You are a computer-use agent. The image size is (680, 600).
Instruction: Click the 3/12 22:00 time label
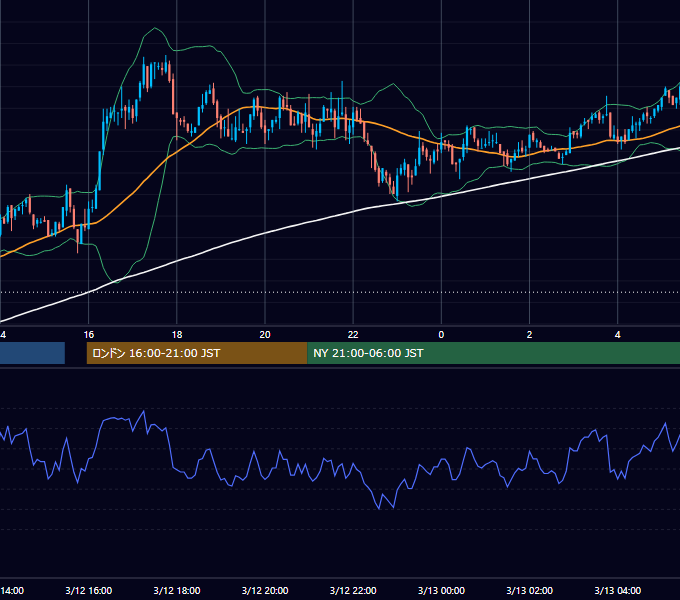click(353, 590)
